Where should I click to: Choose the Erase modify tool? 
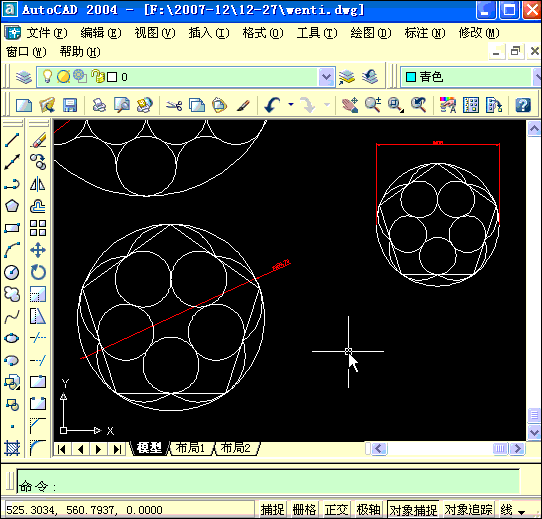point(38,140)
